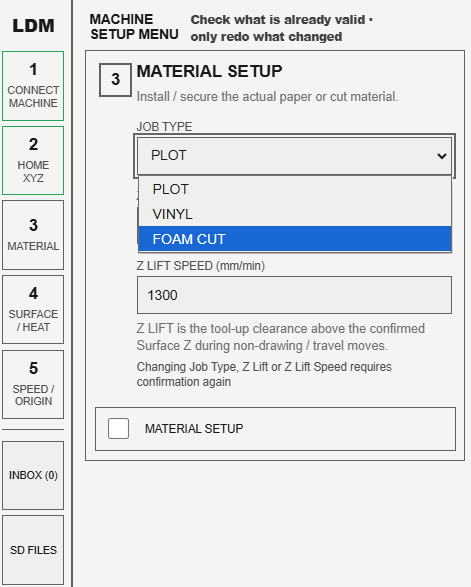
Task: Click the Z Lift Speed input field
Action: [294, 295]
